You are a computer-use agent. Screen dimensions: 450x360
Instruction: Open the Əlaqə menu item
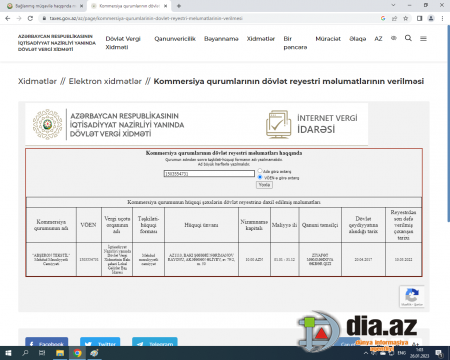[x=358, y=39]
